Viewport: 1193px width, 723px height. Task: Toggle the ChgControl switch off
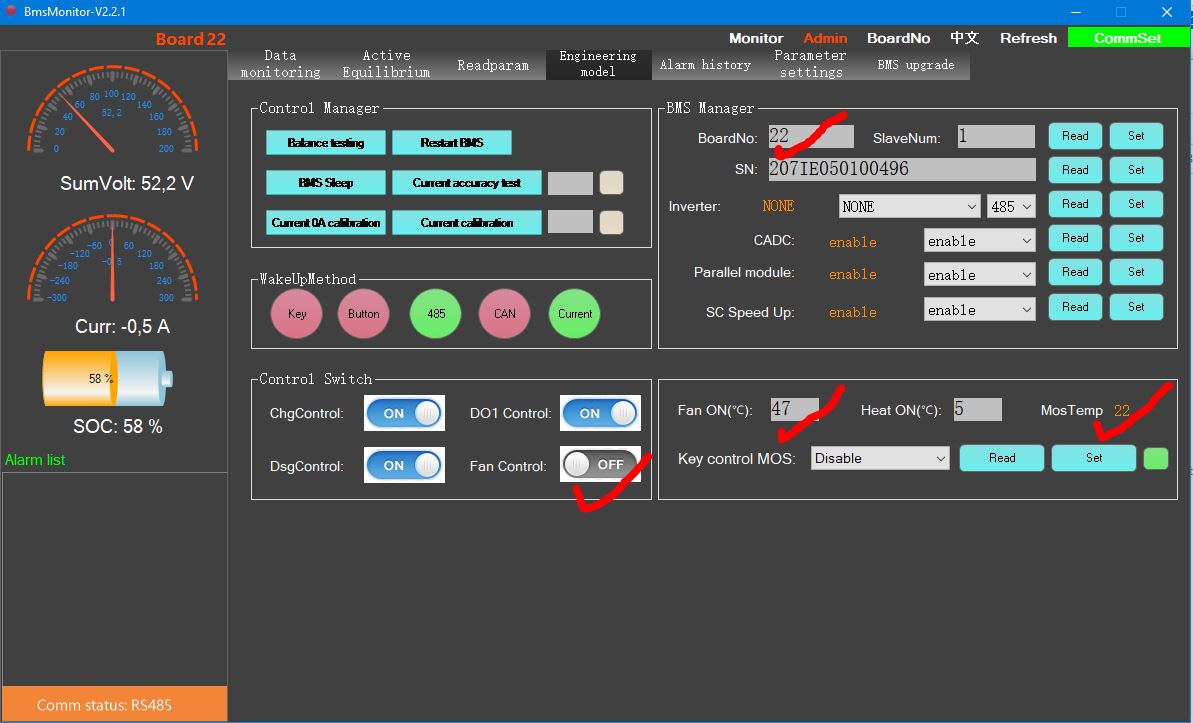point(404,413)
